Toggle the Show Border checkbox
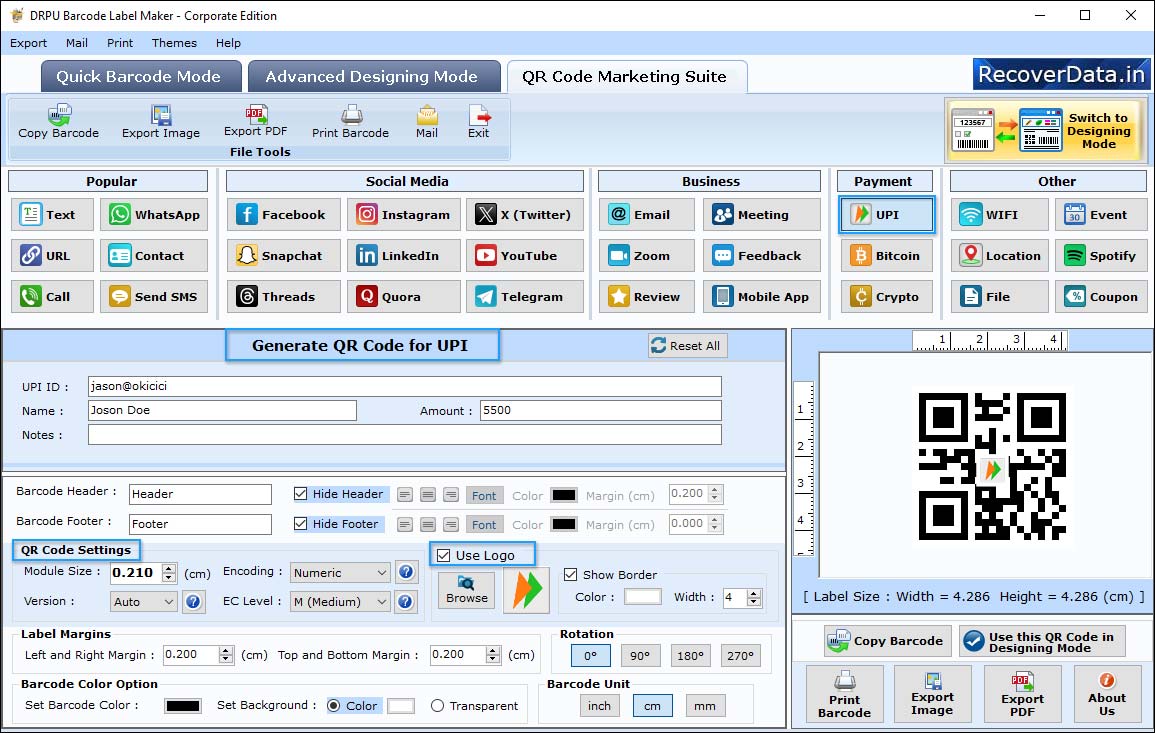1155x733 pixels. click(570, 574)
